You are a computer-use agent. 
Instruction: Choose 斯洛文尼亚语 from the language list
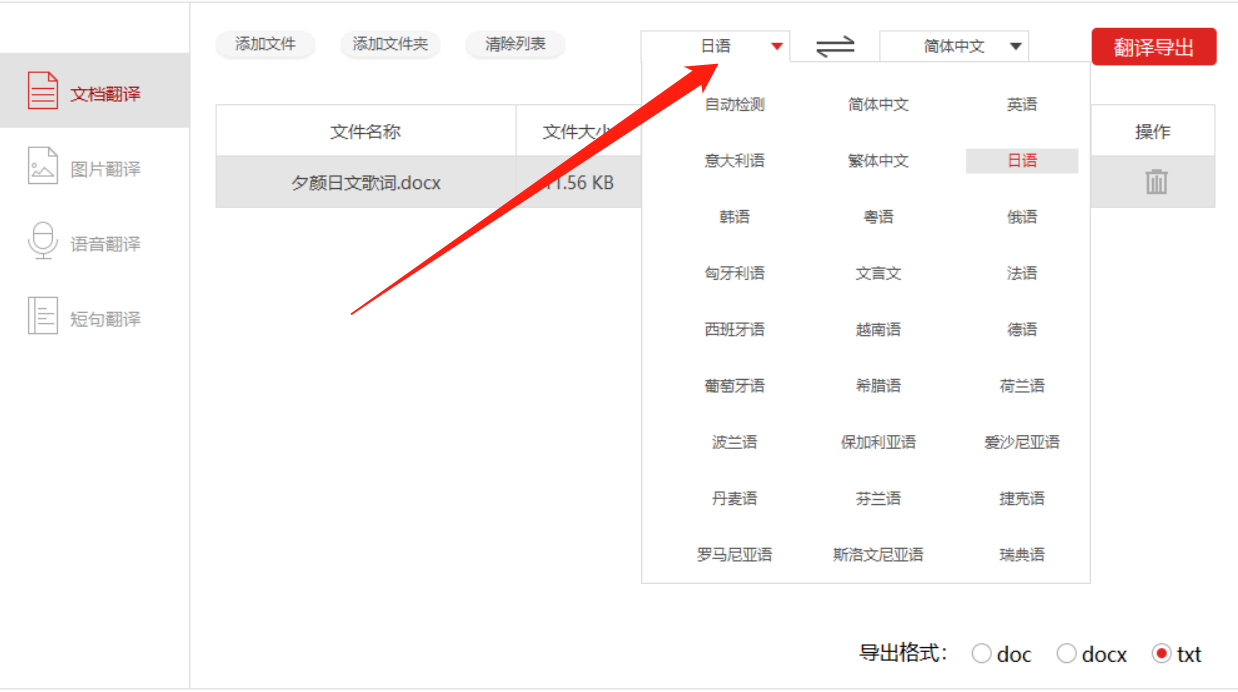tap(878, 554)
